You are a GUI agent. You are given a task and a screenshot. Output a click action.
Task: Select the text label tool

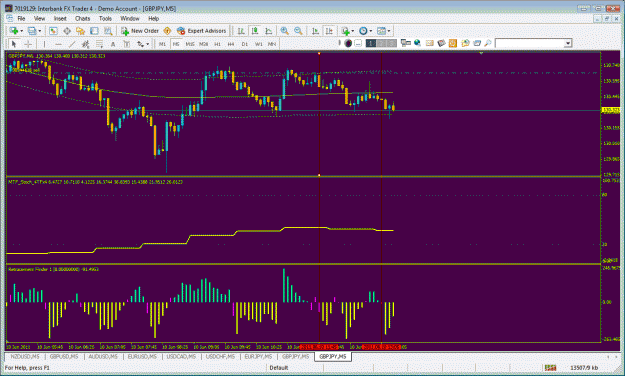click(x=126, y=44)
